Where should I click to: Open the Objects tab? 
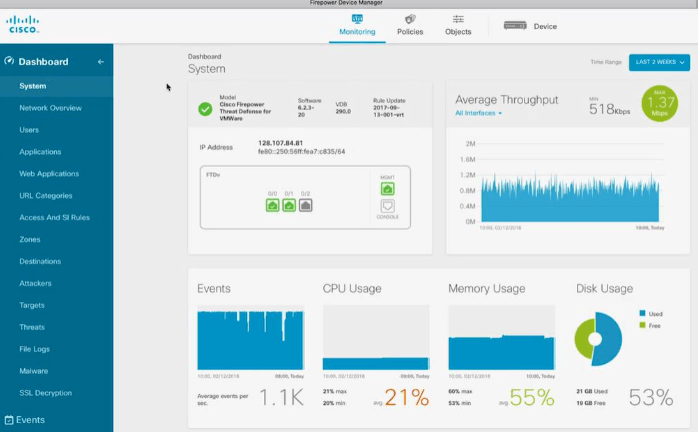458,25
